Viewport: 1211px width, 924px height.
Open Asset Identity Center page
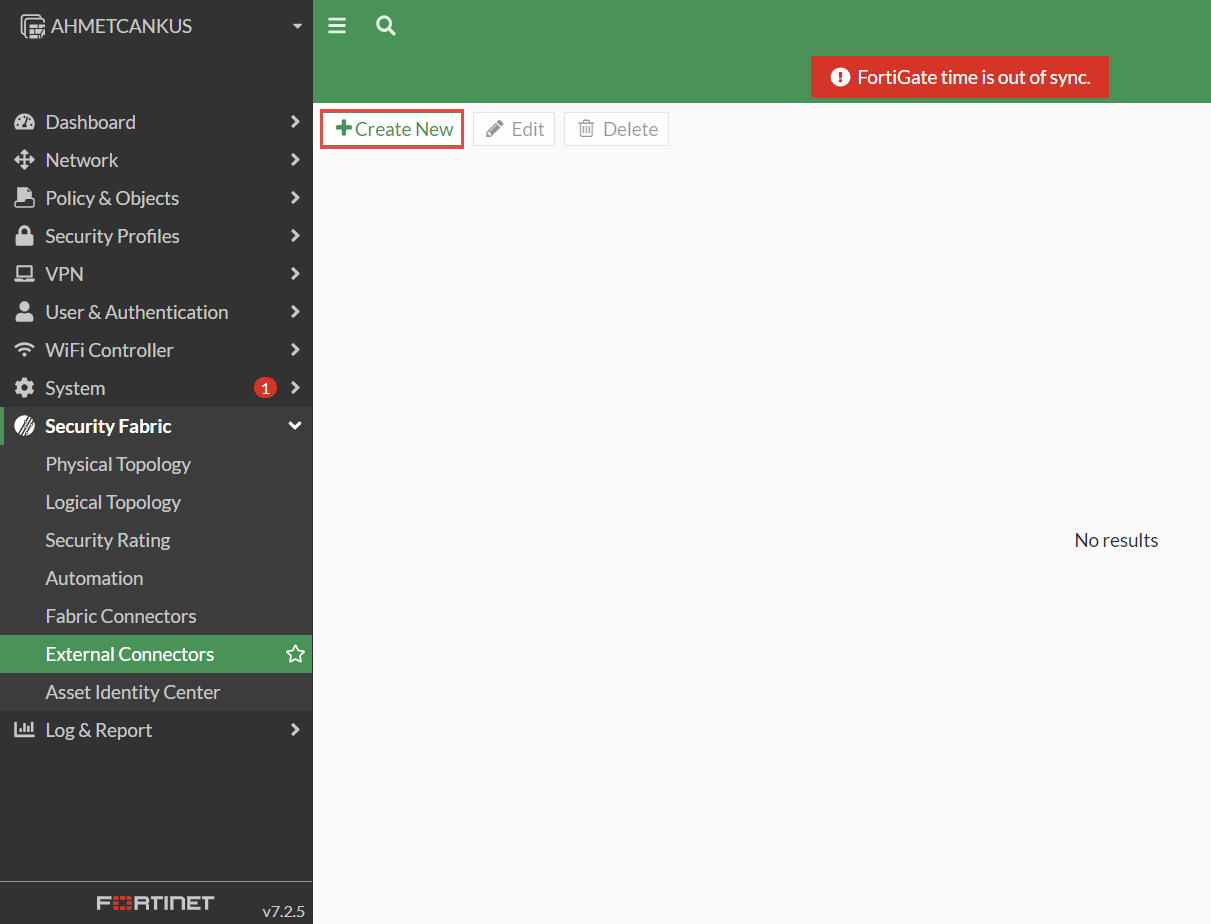[x=156, y=692]
